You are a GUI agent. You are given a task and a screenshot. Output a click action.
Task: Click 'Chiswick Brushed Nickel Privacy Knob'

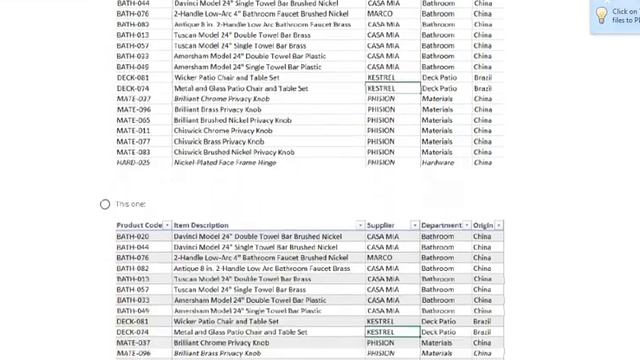tap(234, 152)
